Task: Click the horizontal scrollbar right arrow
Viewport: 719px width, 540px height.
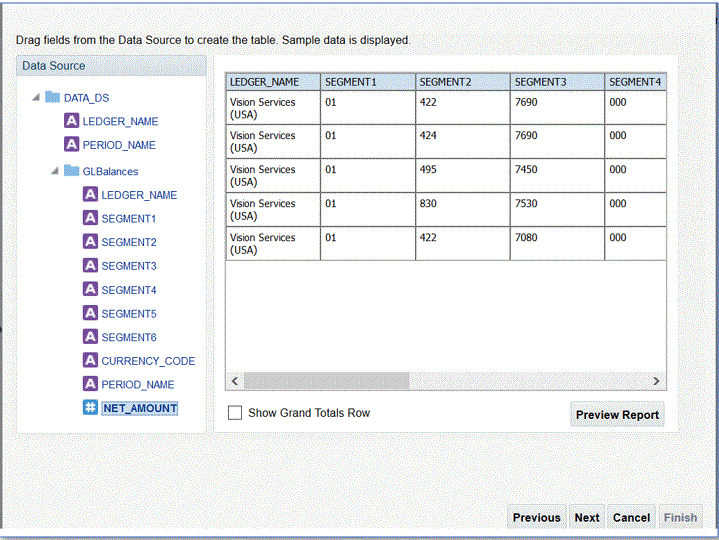Action: coord(656,381)
